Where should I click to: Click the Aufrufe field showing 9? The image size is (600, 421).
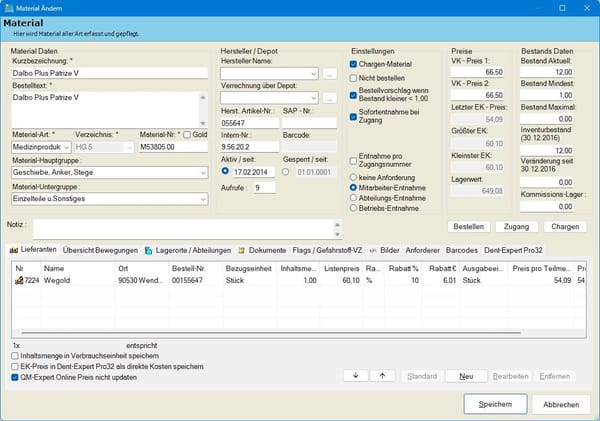265,188
